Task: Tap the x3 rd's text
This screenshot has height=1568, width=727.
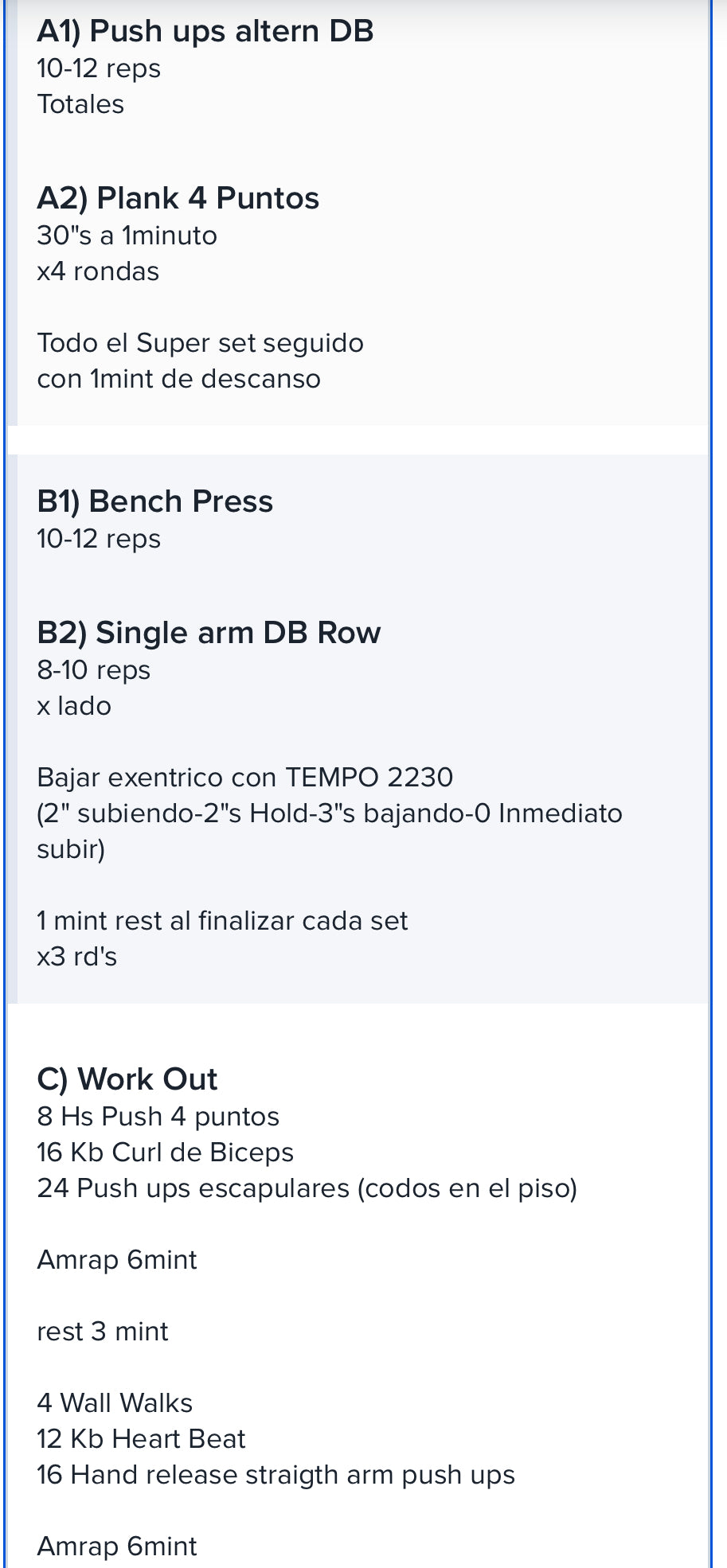Action: tap(77, 956)
